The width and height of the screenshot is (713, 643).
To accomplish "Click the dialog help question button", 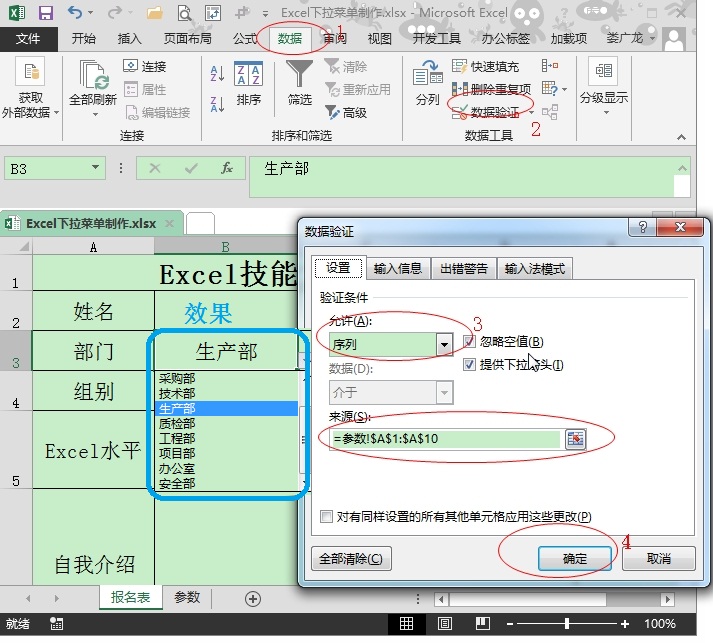I will (x=643, y=227).
